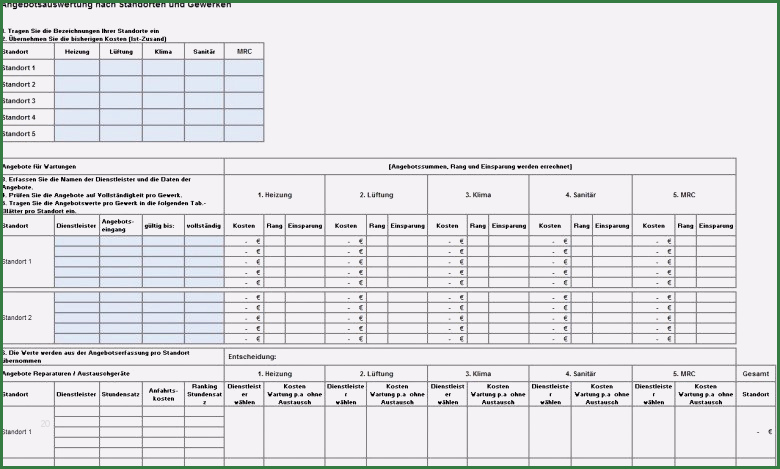Select the Lüftung cell for Standort 2
780x469 pixels.
(120, 84)
